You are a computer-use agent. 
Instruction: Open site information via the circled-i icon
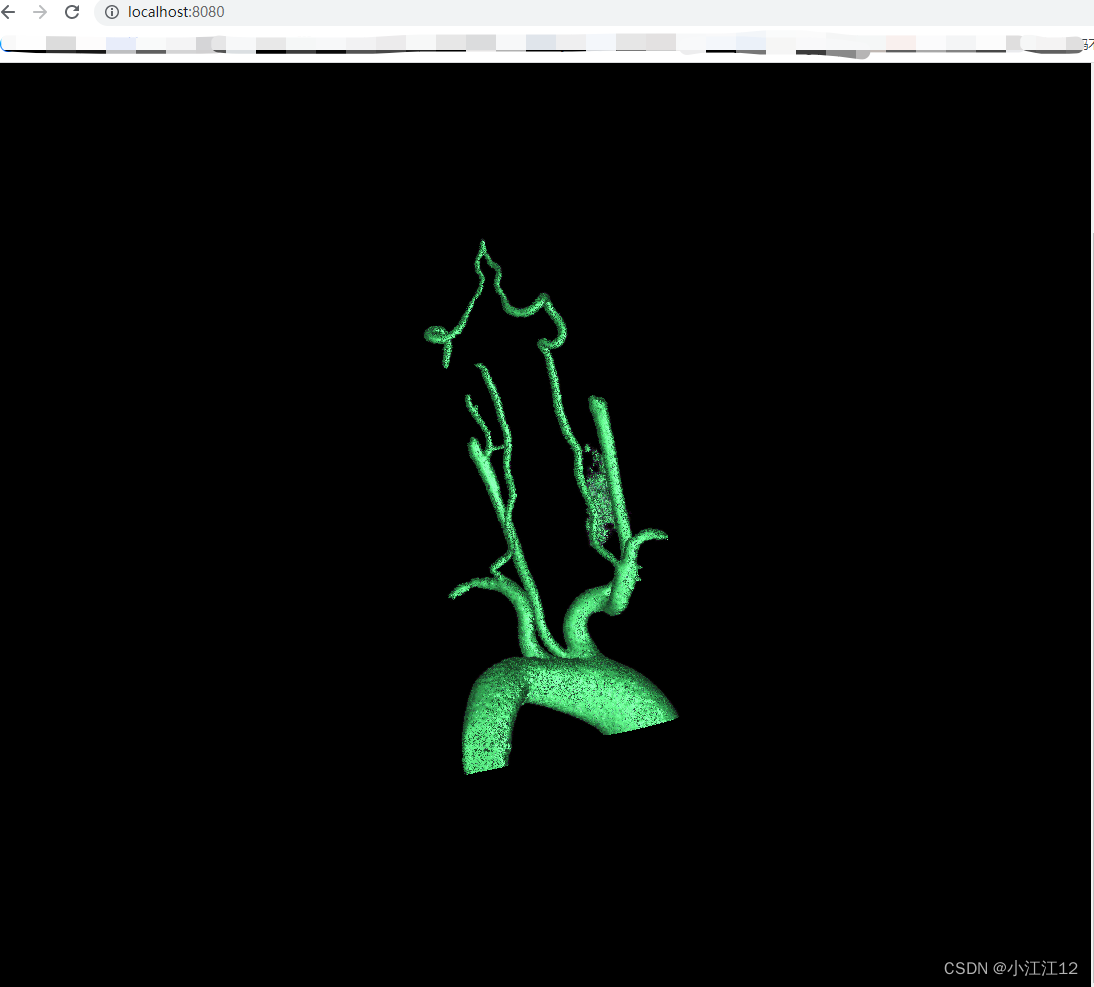point(110,13)
